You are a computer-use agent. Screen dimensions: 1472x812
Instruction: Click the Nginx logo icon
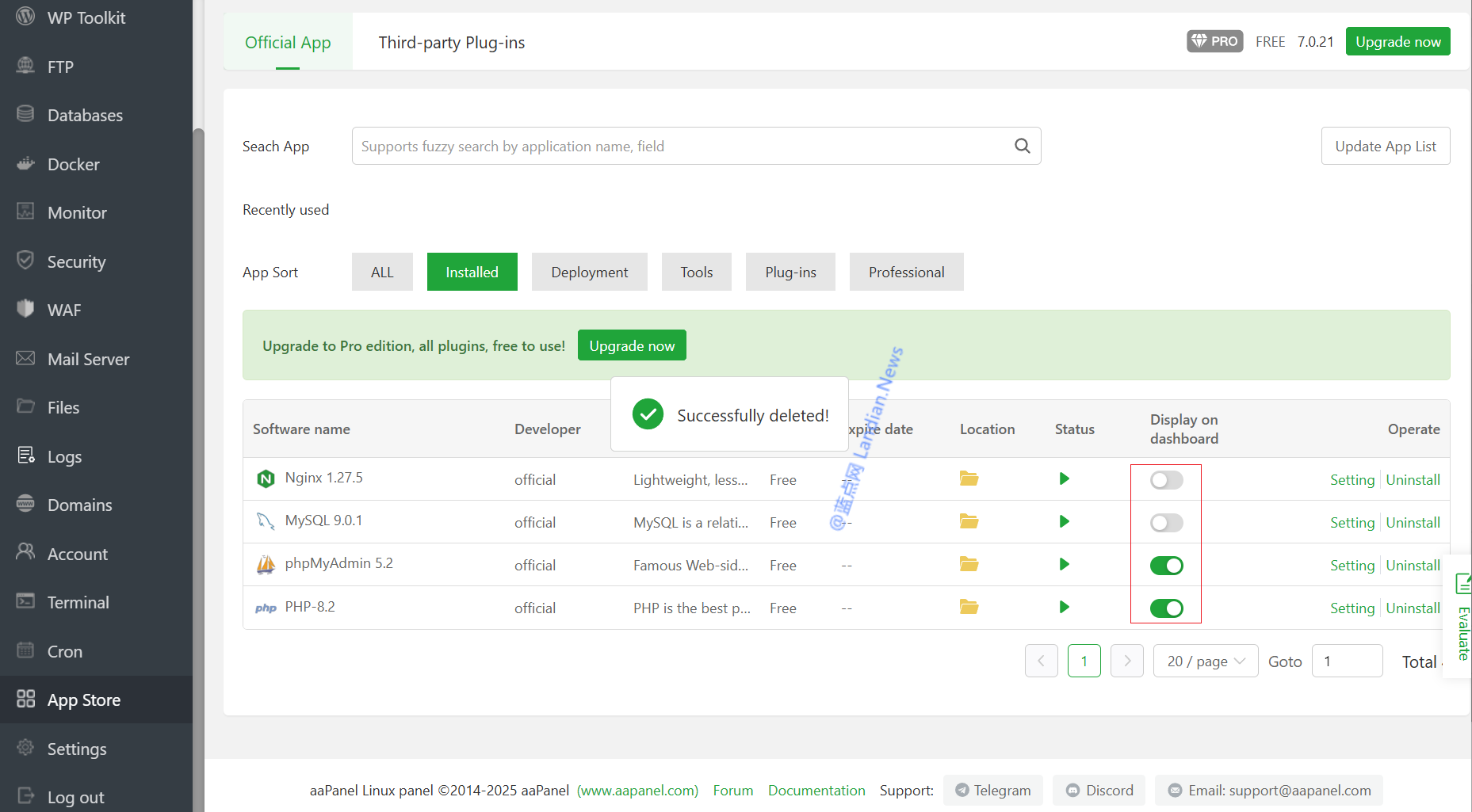click(x=266, y=478)
